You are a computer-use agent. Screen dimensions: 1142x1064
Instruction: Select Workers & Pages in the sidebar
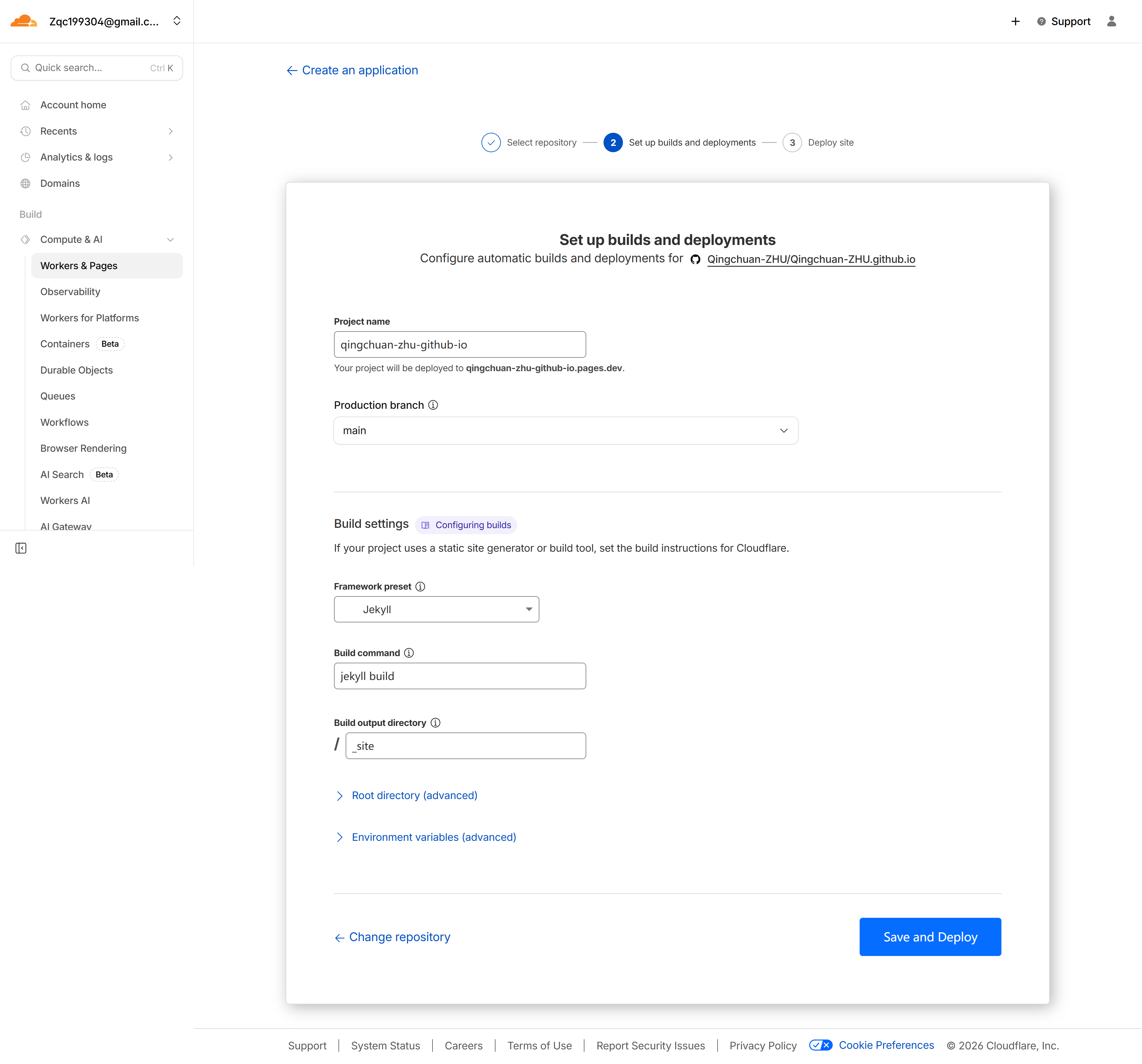pos(79,265)
